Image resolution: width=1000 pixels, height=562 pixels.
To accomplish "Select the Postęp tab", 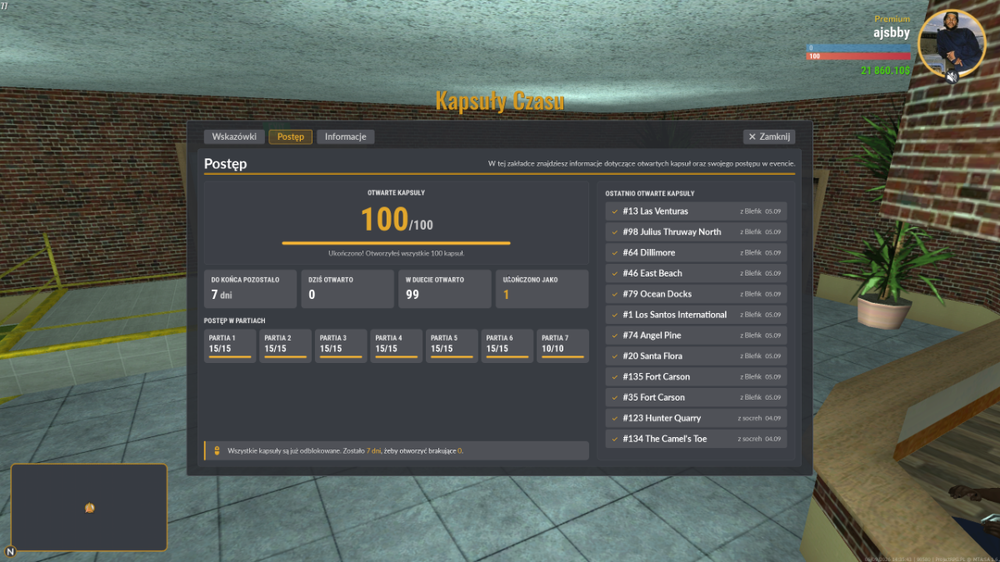I will [x=290, y=137].
